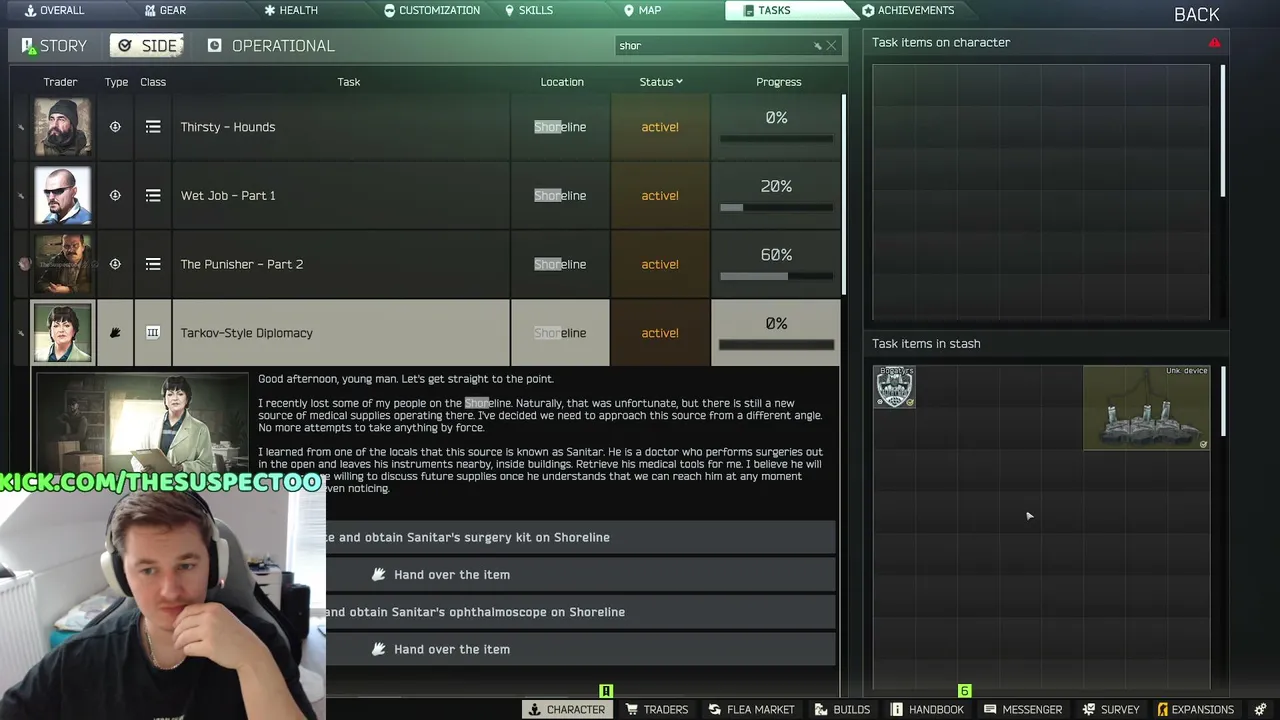Image resolution: width=1280 pixels, height=720 pixels.
Task: Toggle the tracking pin for Thirsty – Hounds
Action: (x=21, y=127)
